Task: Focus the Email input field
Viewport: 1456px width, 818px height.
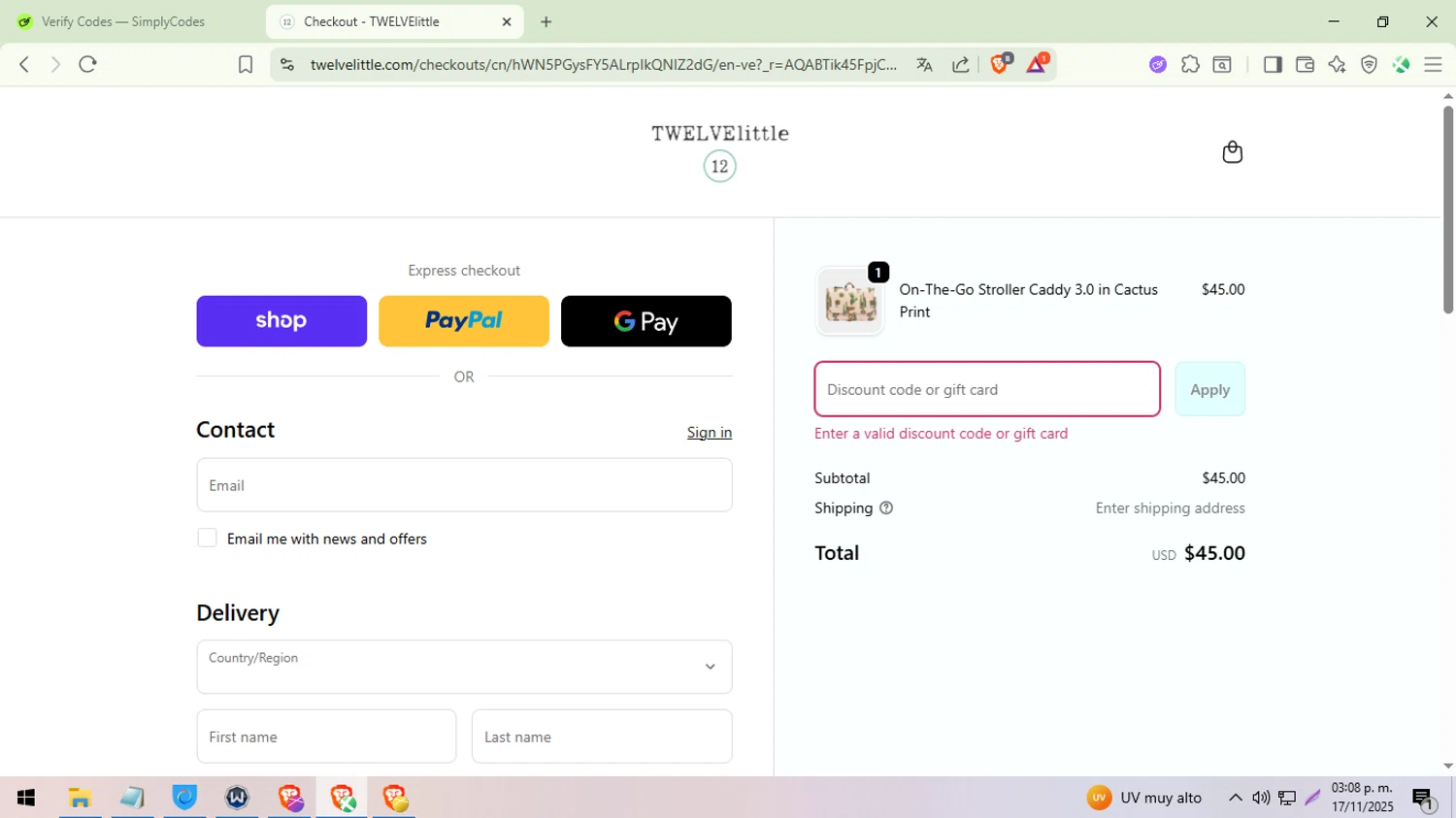Action: pyautogui.click(x=464, y=485)
